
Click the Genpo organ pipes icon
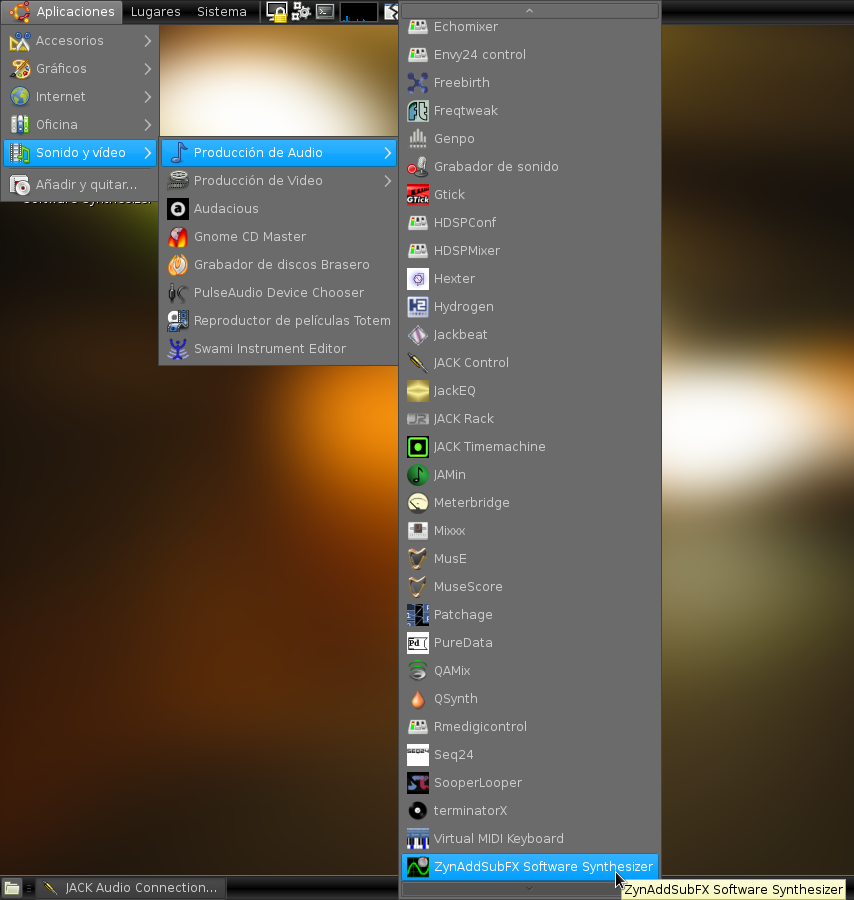(418, 139)
